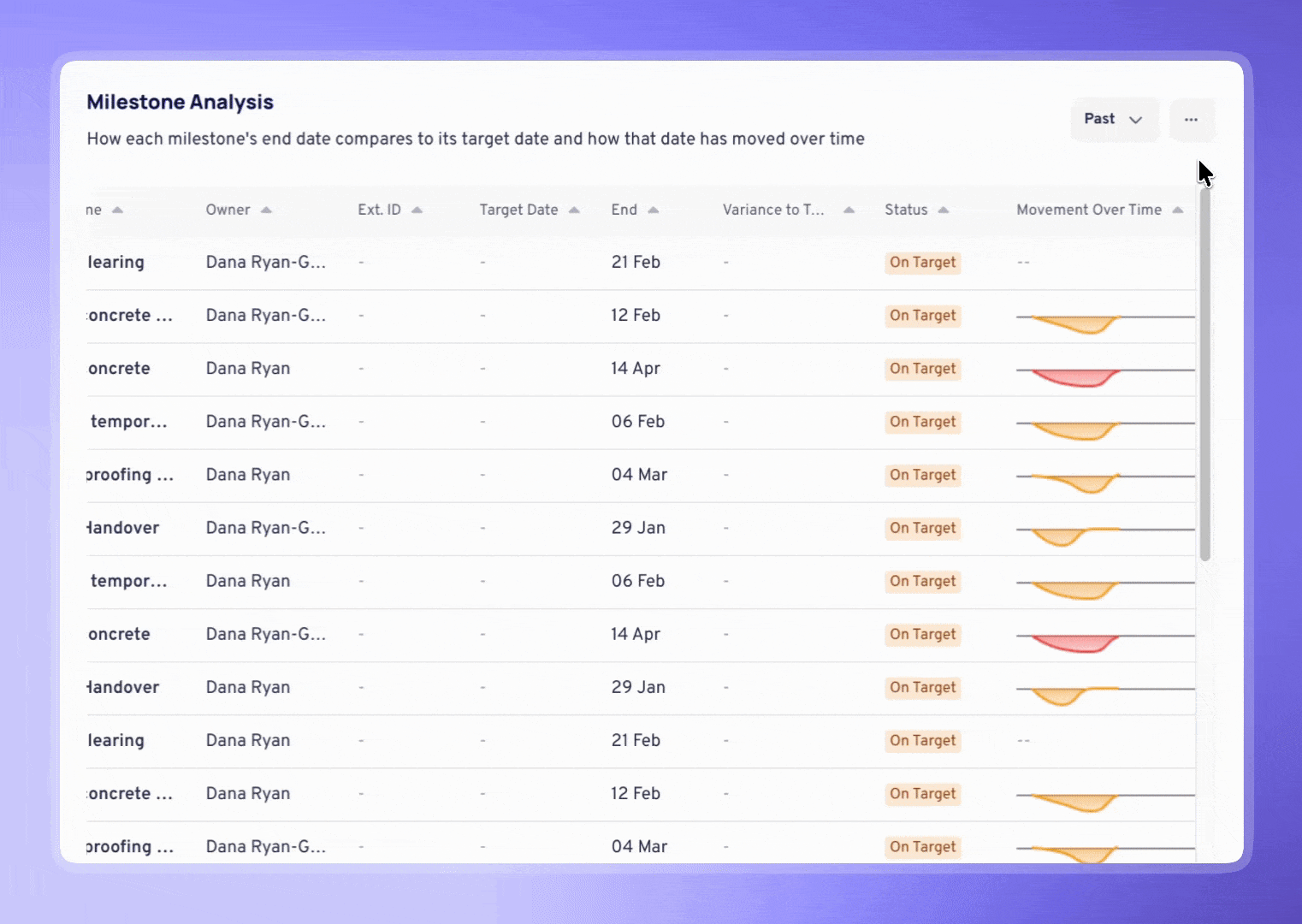Open movement sparkline for 04 Mar Dana Ryan row
The height and width of the screenshot is (924, 1302).
point(1105,482)
